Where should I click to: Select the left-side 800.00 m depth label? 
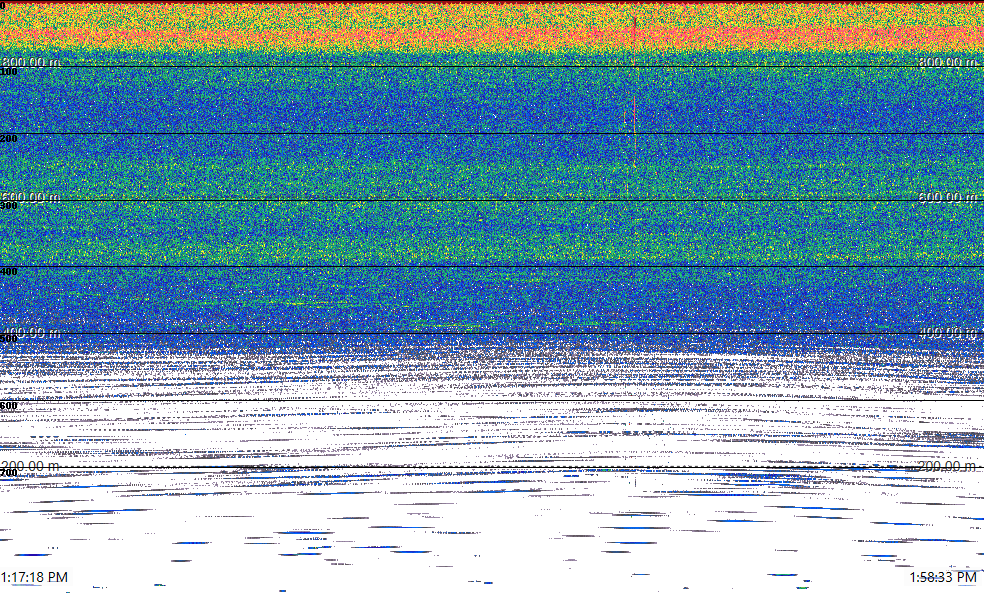click(31, 62)
